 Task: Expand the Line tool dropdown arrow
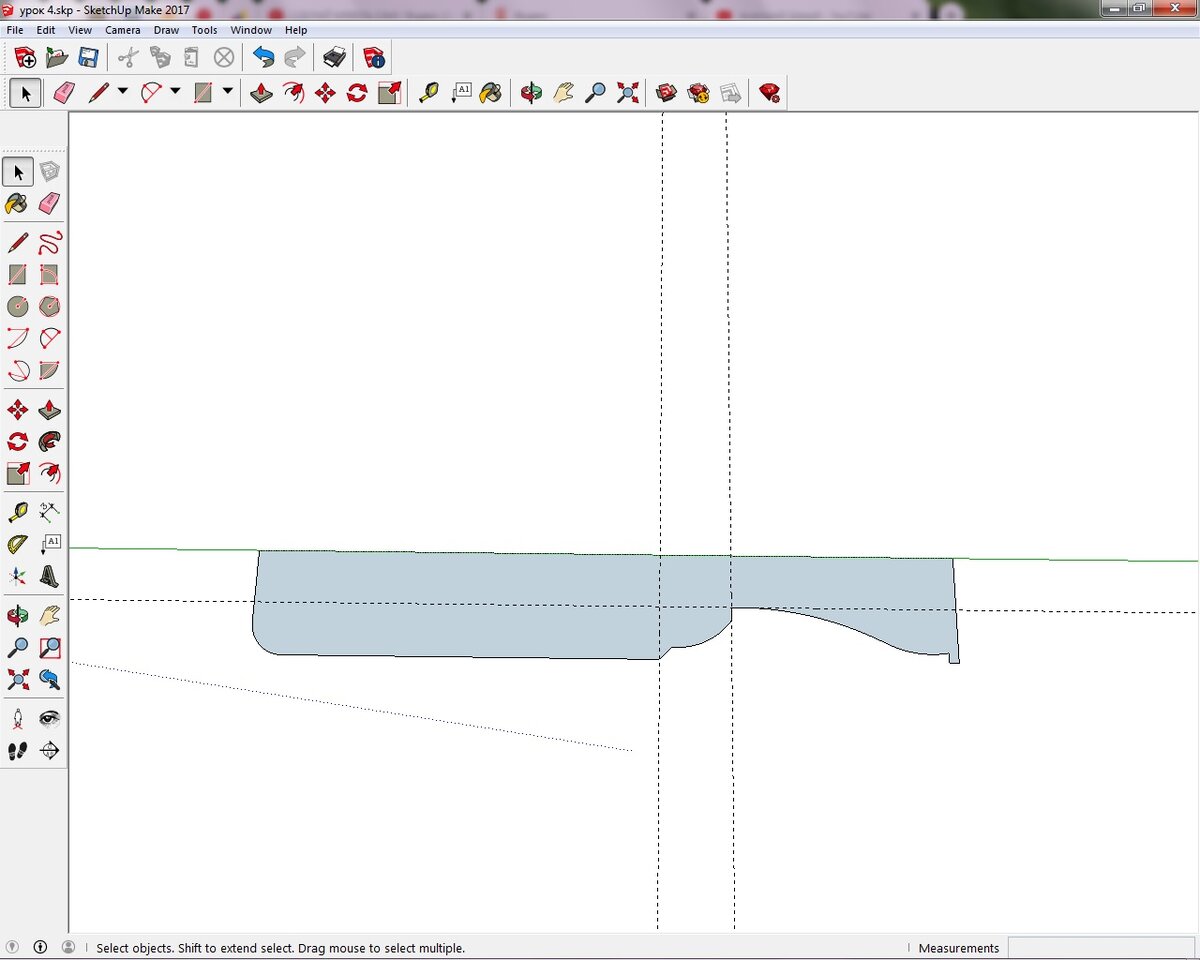[123, 92]
